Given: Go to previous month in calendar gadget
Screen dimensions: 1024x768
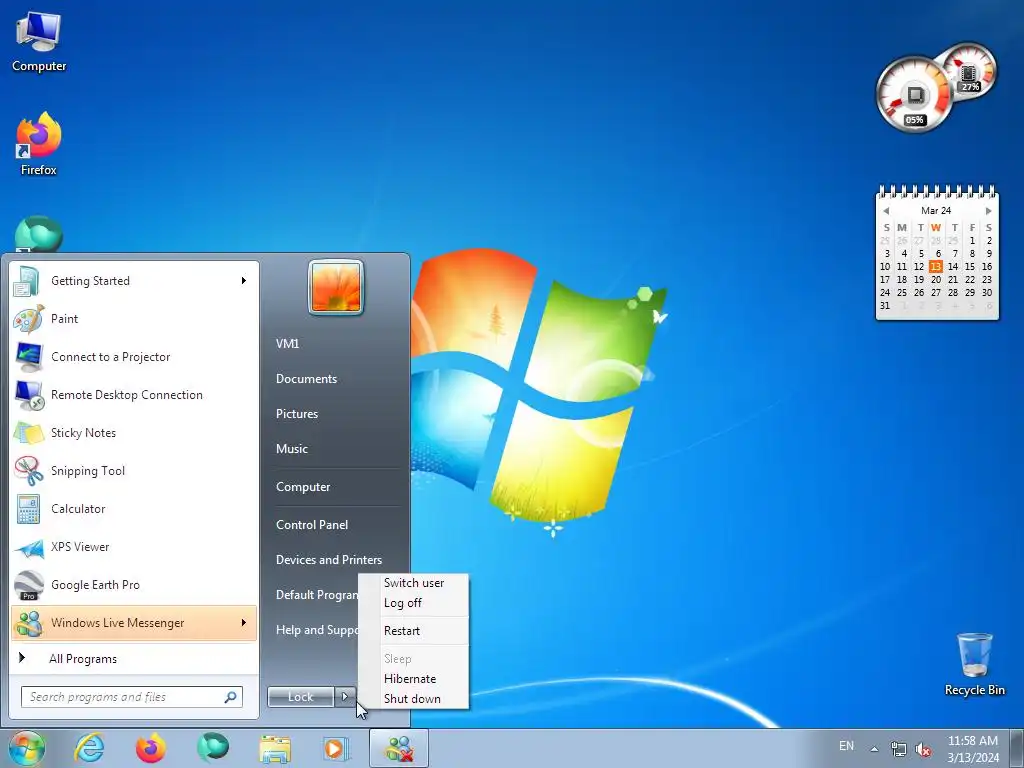Looking at the screenshot, I should [x=886, y=211].
